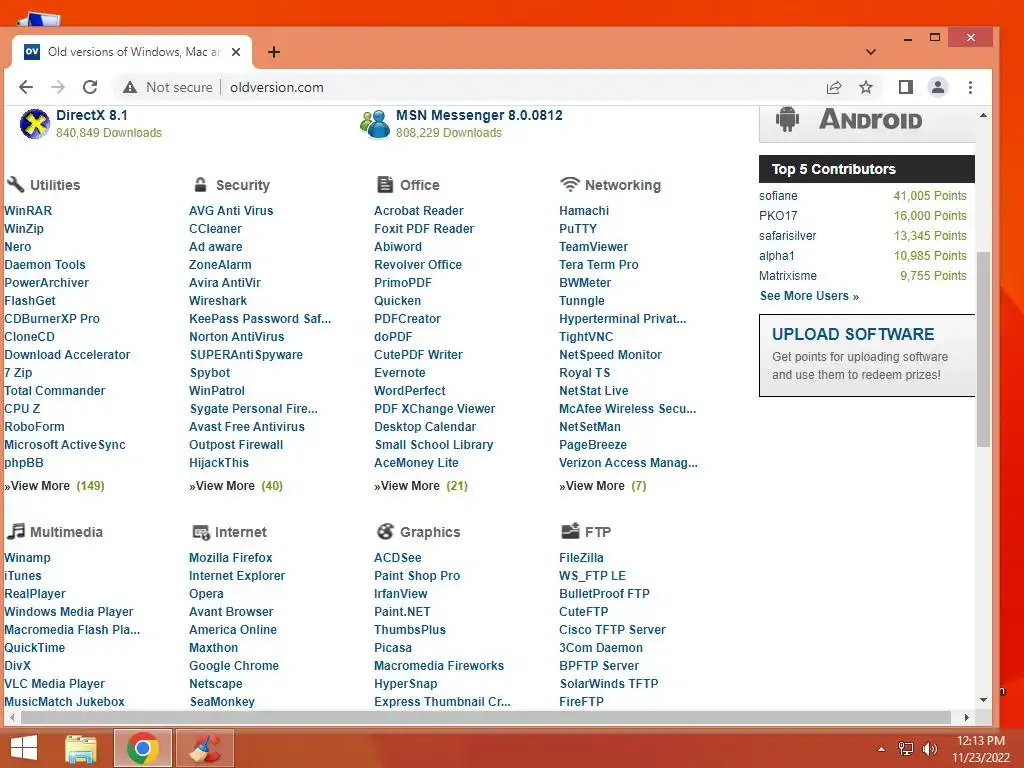1024x768 pixels.
Task: Open the Google Chrome download link
Action: tap(234, 666)
